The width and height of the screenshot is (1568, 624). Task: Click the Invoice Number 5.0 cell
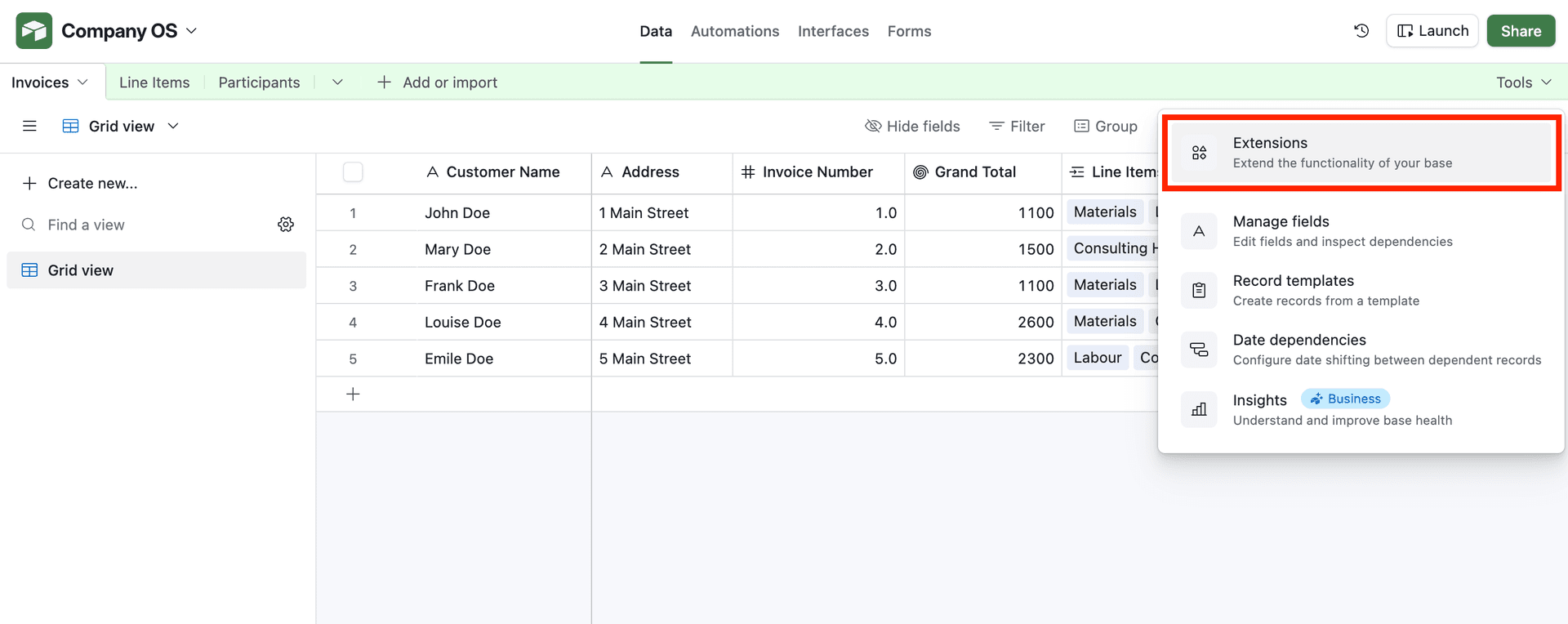819,359
